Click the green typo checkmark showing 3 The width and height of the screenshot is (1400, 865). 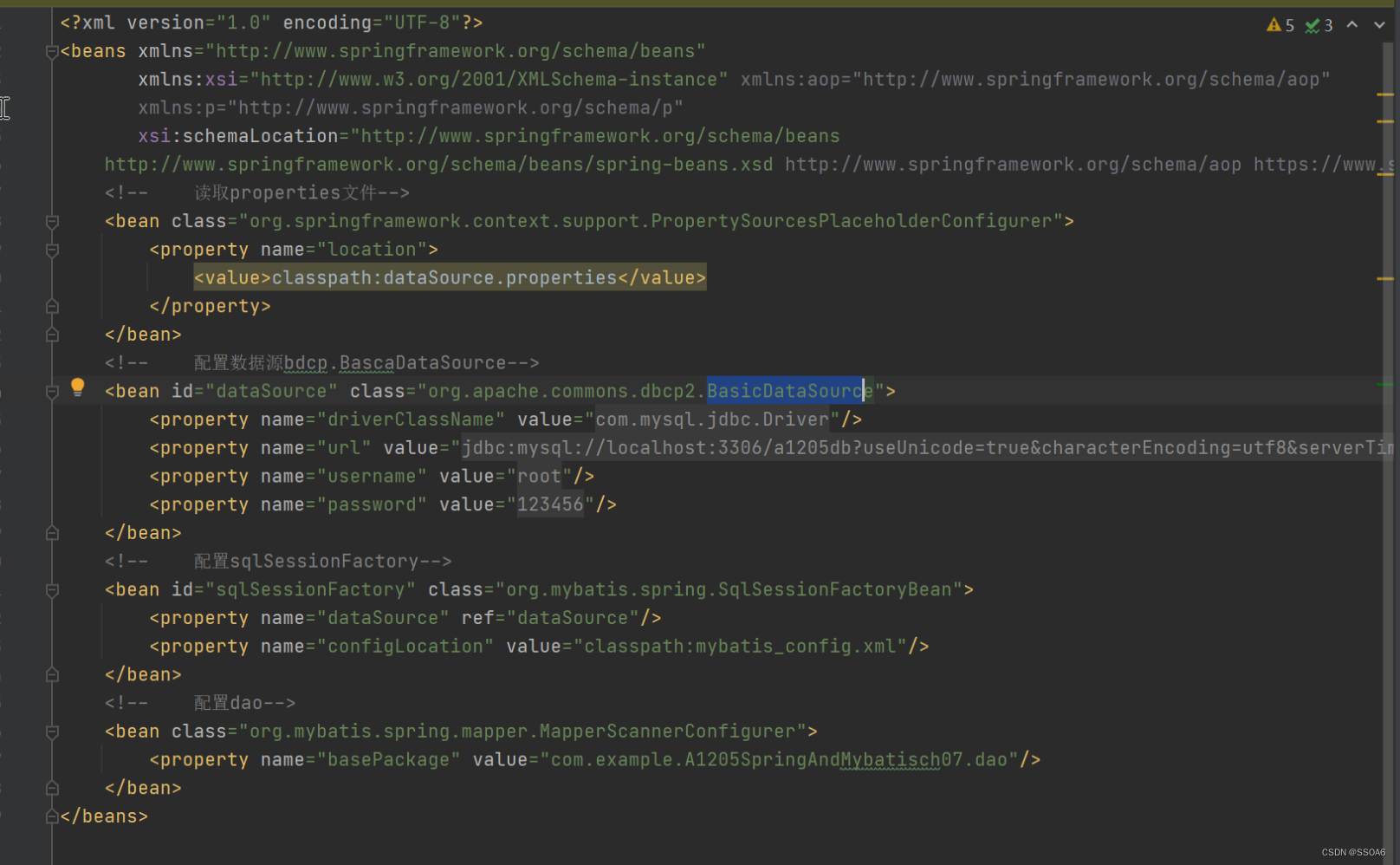(1319, 25)
